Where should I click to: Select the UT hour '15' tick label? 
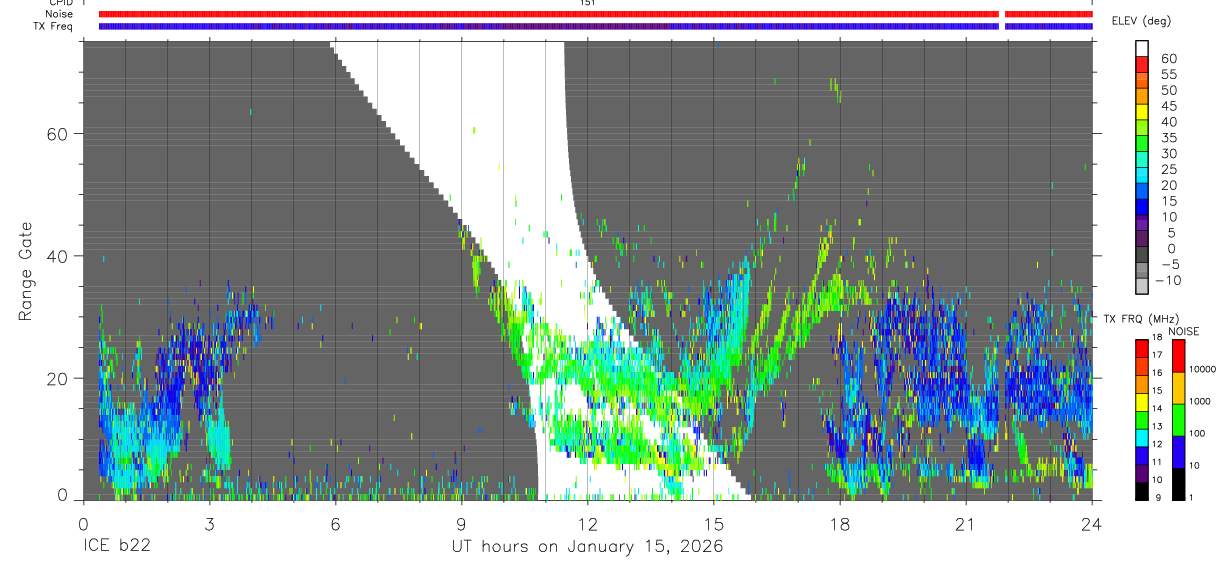point(714,525)
